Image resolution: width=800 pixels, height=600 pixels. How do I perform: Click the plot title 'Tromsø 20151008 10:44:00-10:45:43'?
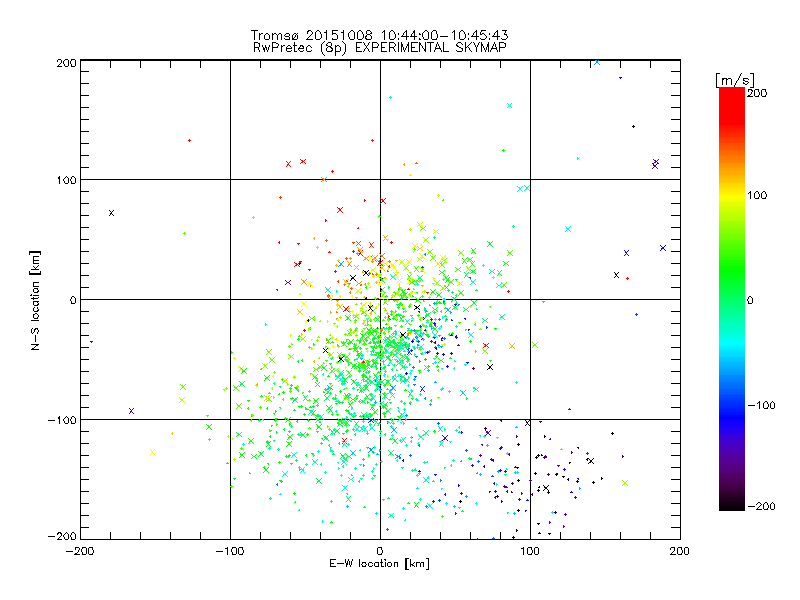[x=379, y=35]
